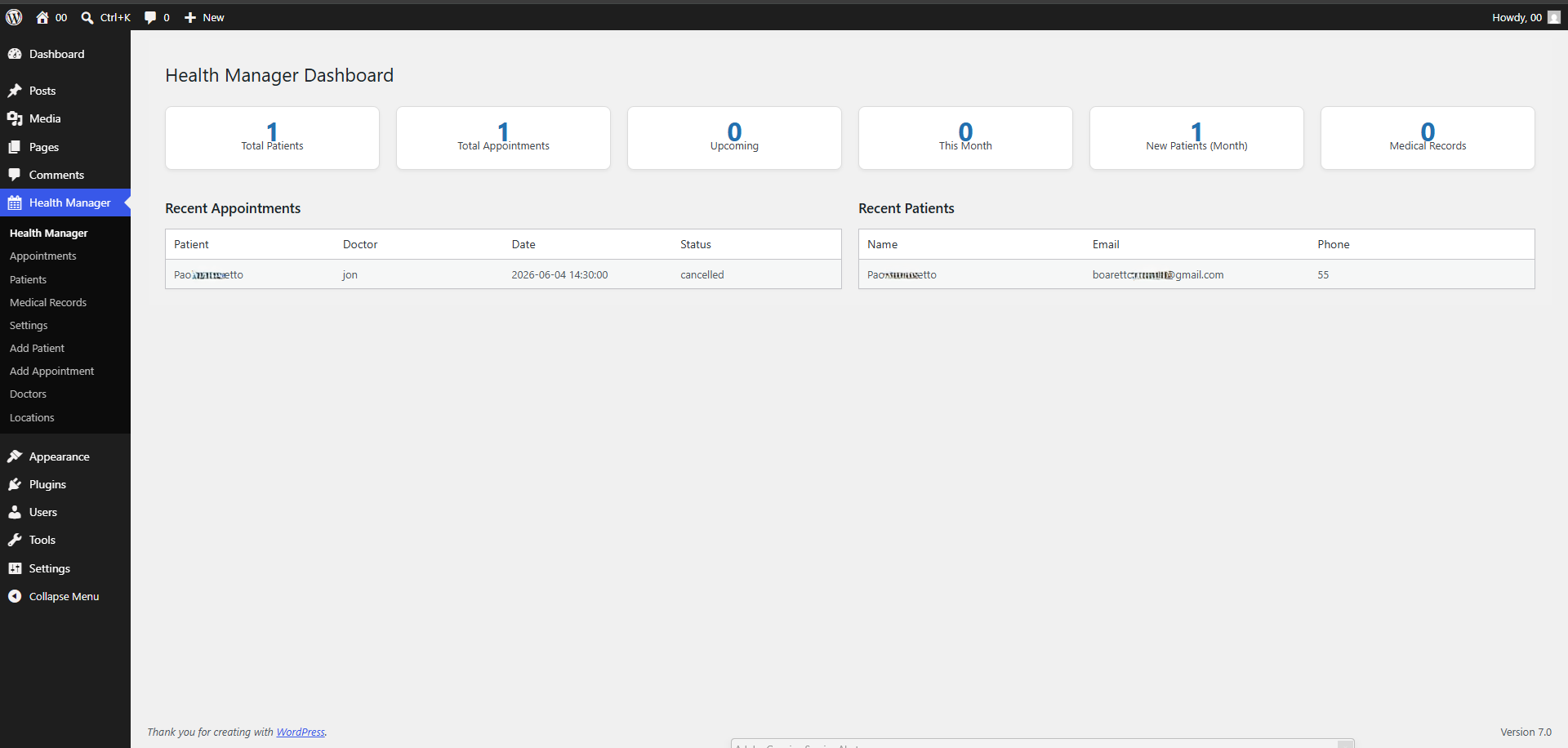The image size is (1568, 748).
Task: Click the Version 7.0 footer text
Action: 1526,732
